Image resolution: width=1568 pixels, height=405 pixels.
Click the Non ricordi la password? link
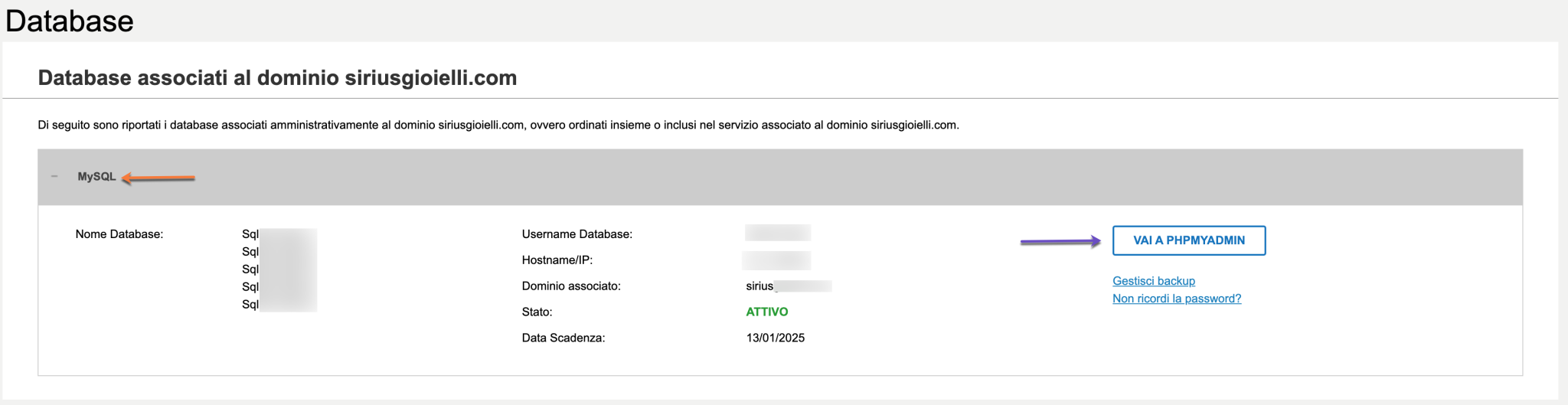pyautogui.click(x=1176, y=299)
